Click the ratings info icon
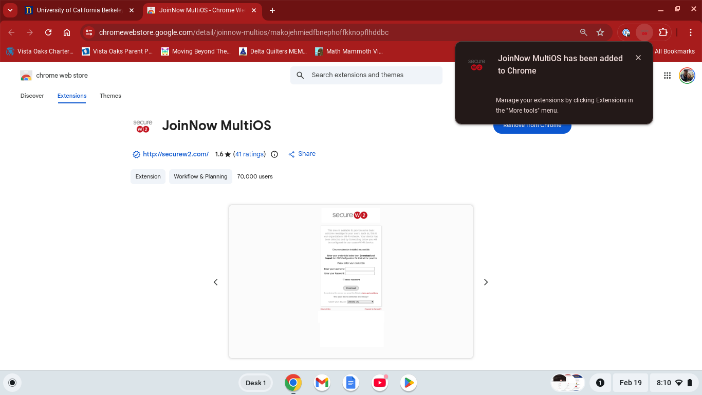Image resolution: width=702 pixels, height=395 pixels. pos(274,155)
